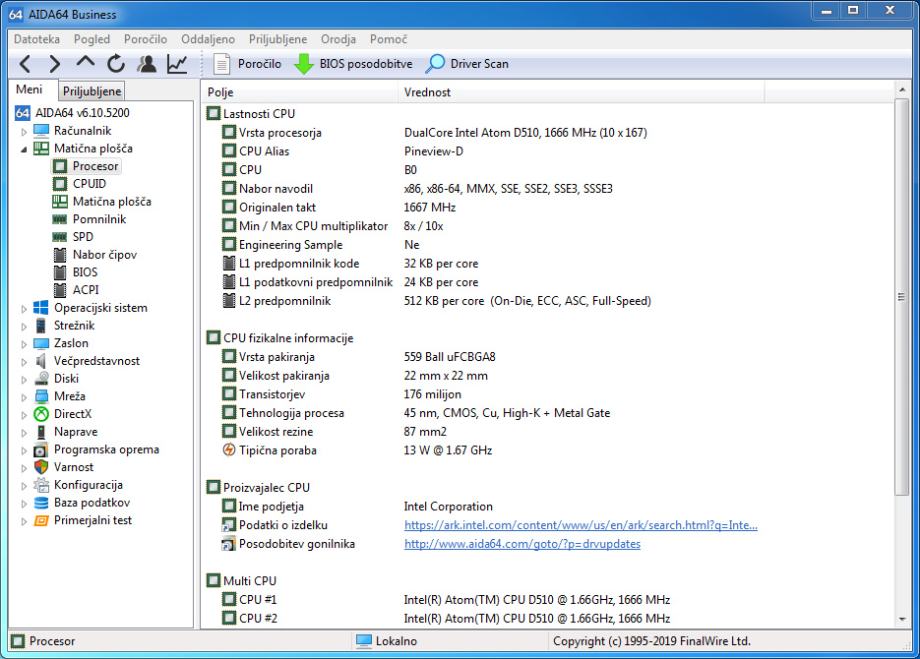Generate report with Poročilo toolbar button

pos(251,64)
